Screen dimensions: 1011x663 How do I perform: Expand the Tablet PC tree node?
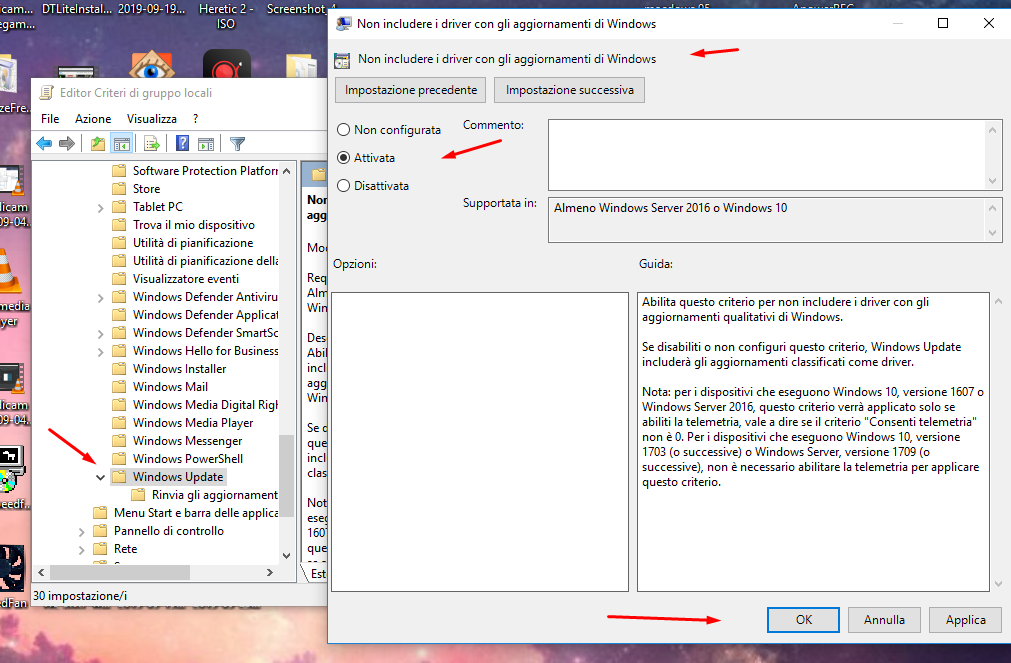coord(100,208)
